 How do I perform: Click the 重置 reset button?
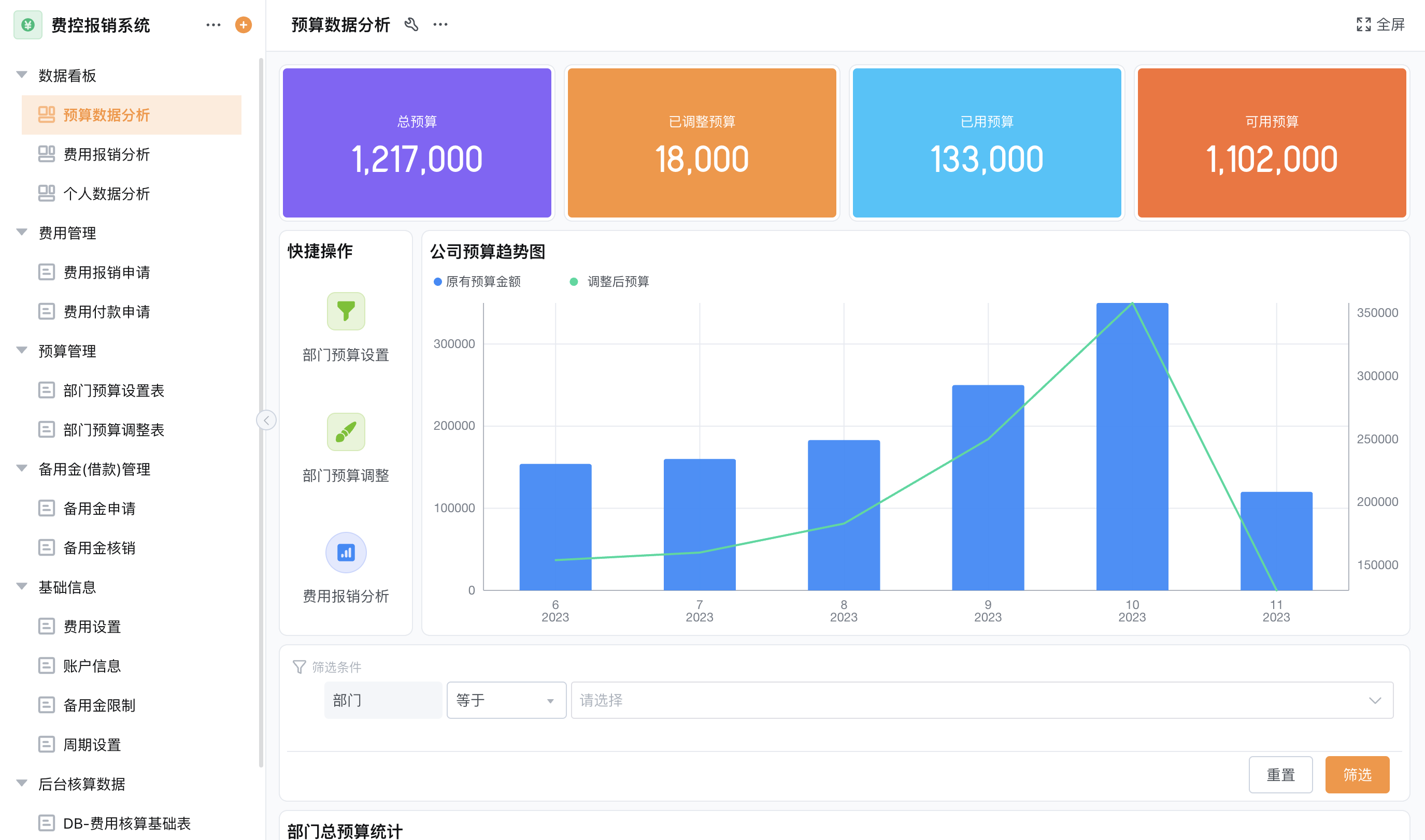[x=1280, y=774]
